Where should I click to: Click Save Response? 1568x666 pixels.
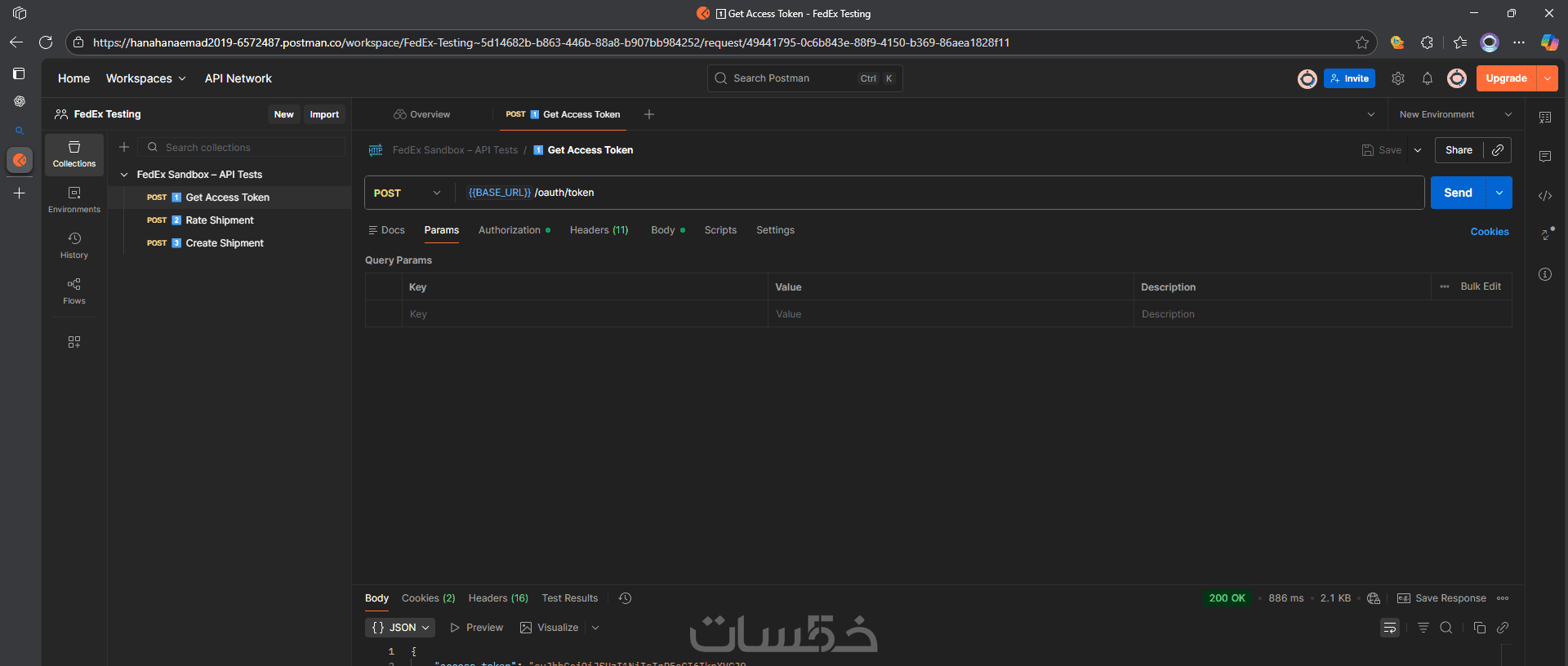pyautogui.click(x=1441, y=598)
